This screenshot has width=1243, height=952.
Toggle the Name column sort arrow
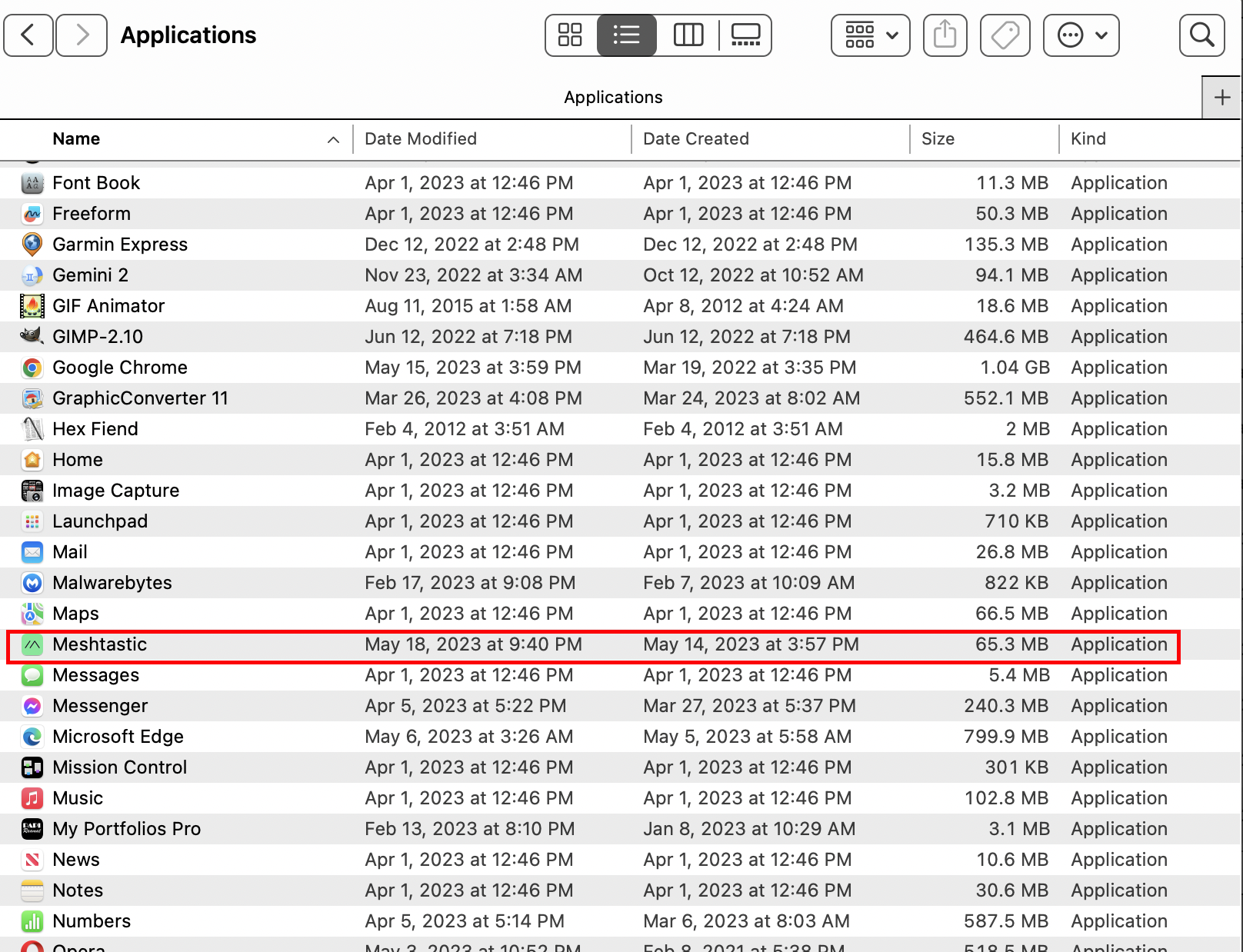pos(333,140)
